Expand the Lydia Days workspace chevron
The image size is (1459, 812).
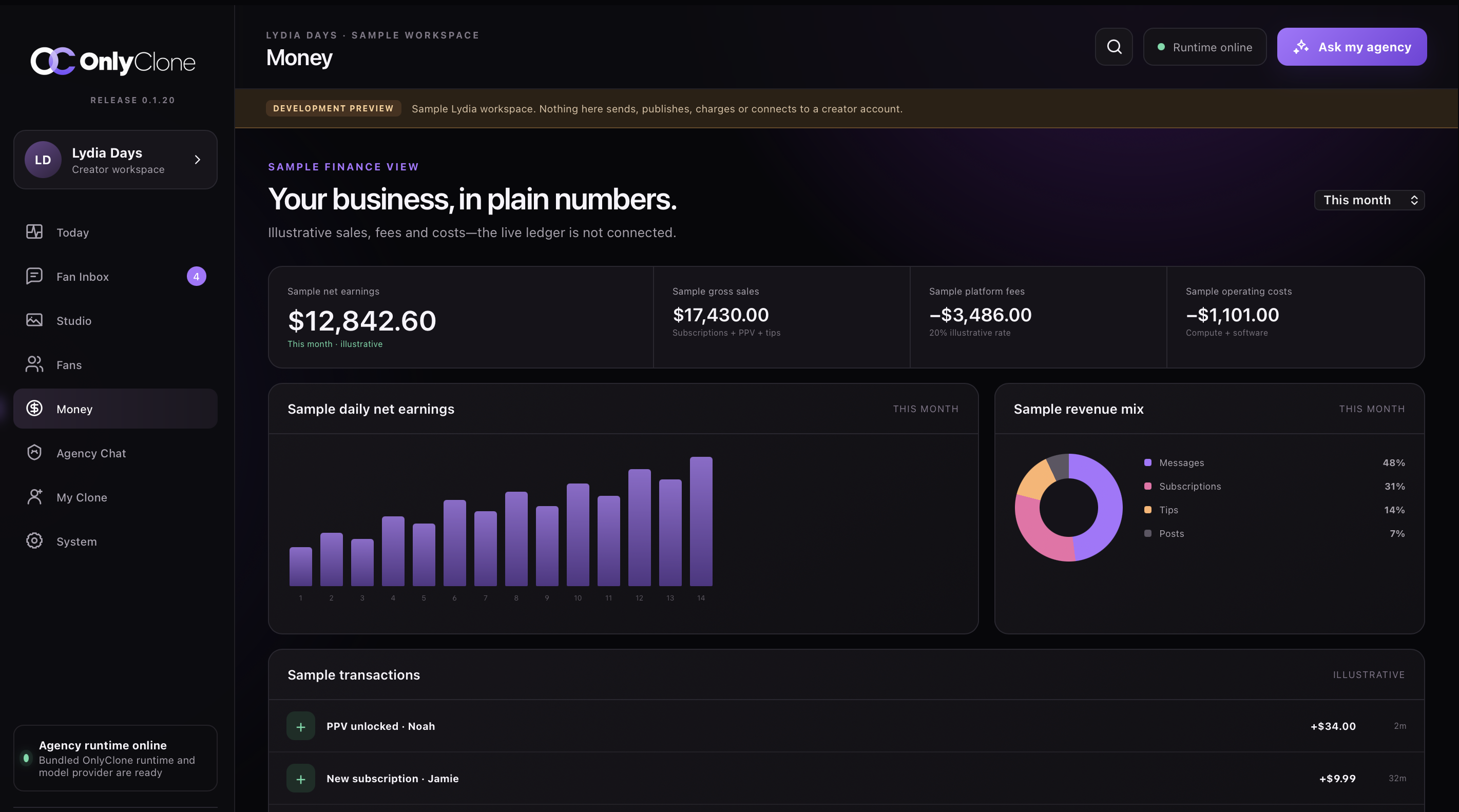tap(197, 160)
